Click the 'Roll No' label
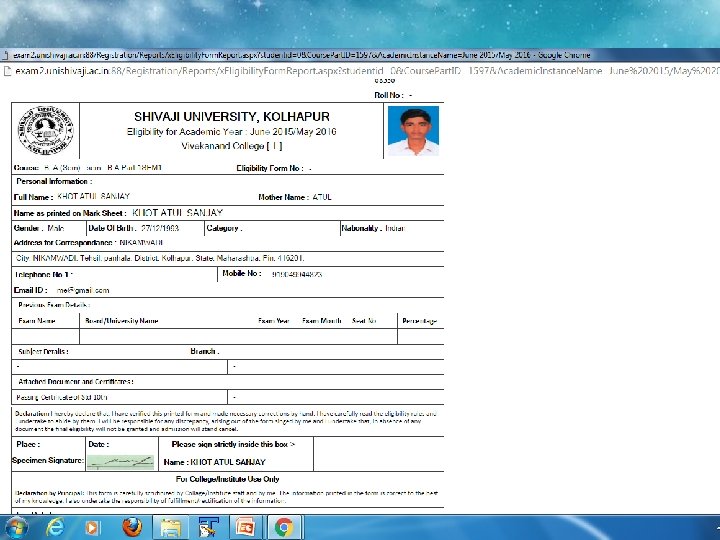 point(389,95)
